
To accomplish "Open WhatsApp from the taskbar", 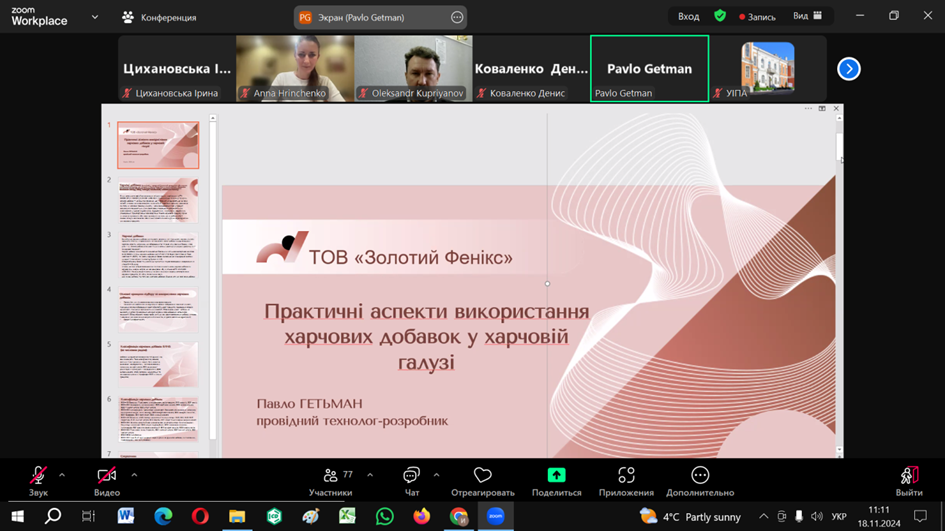I will click(x=384, y=517).
